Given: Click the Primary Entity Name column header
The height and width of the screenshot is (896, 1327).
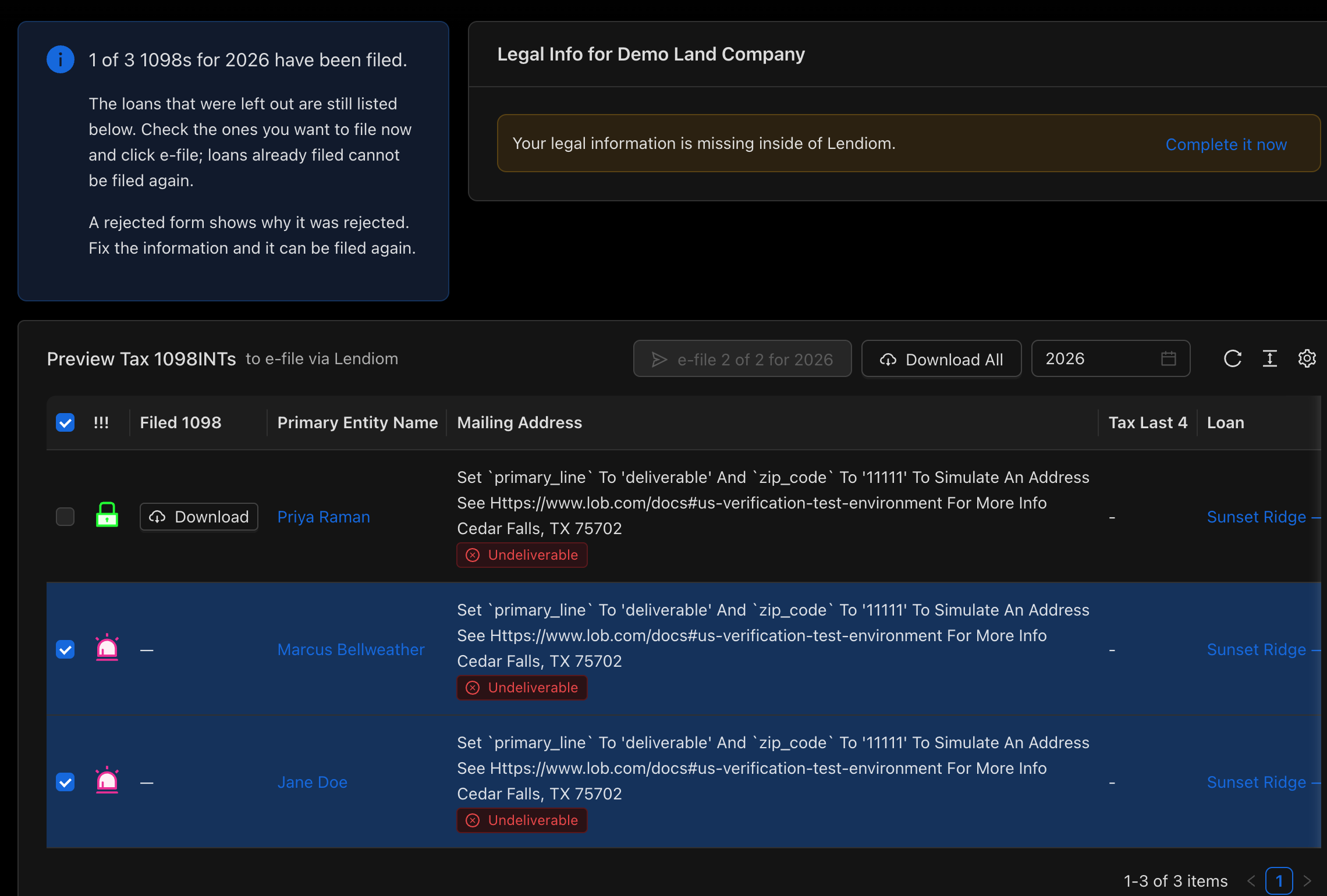Looking at the screenshot, I should (357, 422).
